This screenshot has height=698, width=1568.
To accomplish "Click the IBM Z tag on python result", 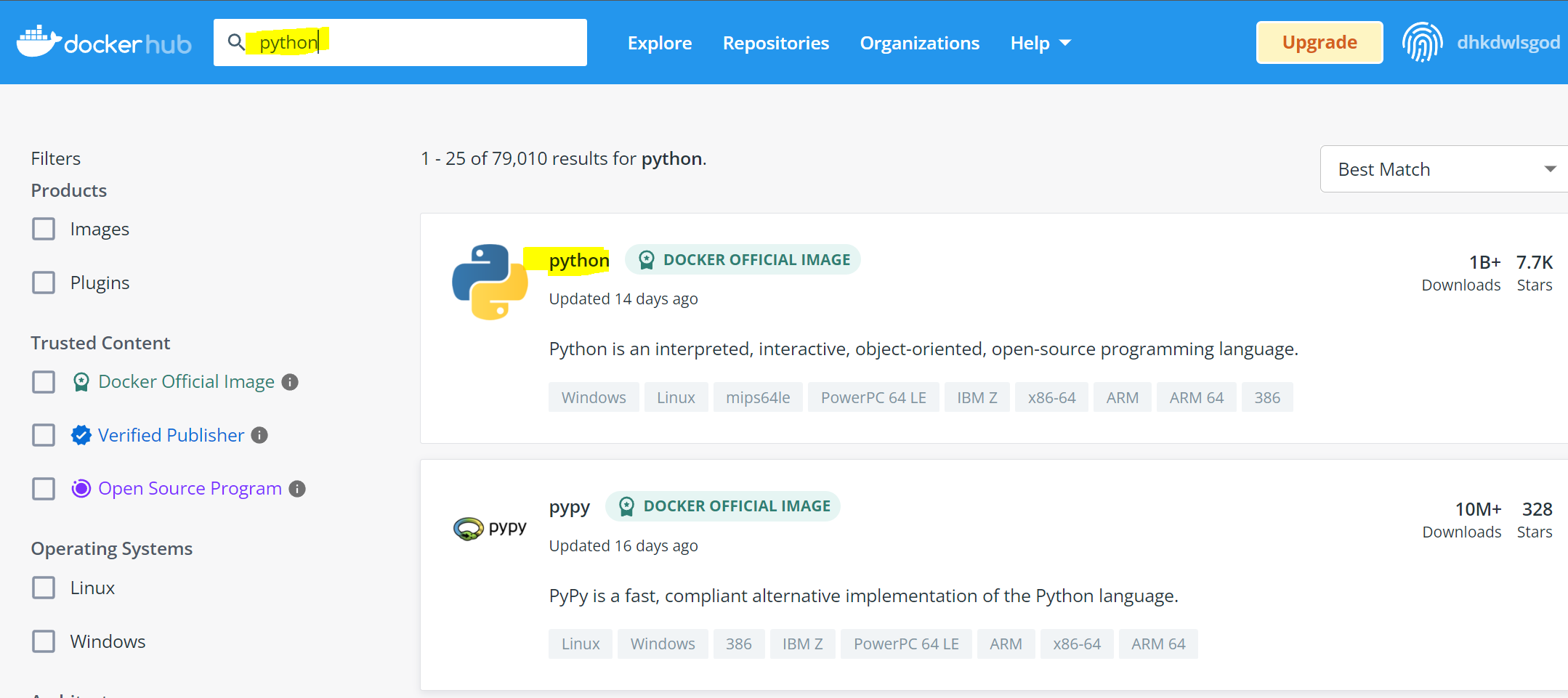I will pyautogui.click(x=977, y=397).
